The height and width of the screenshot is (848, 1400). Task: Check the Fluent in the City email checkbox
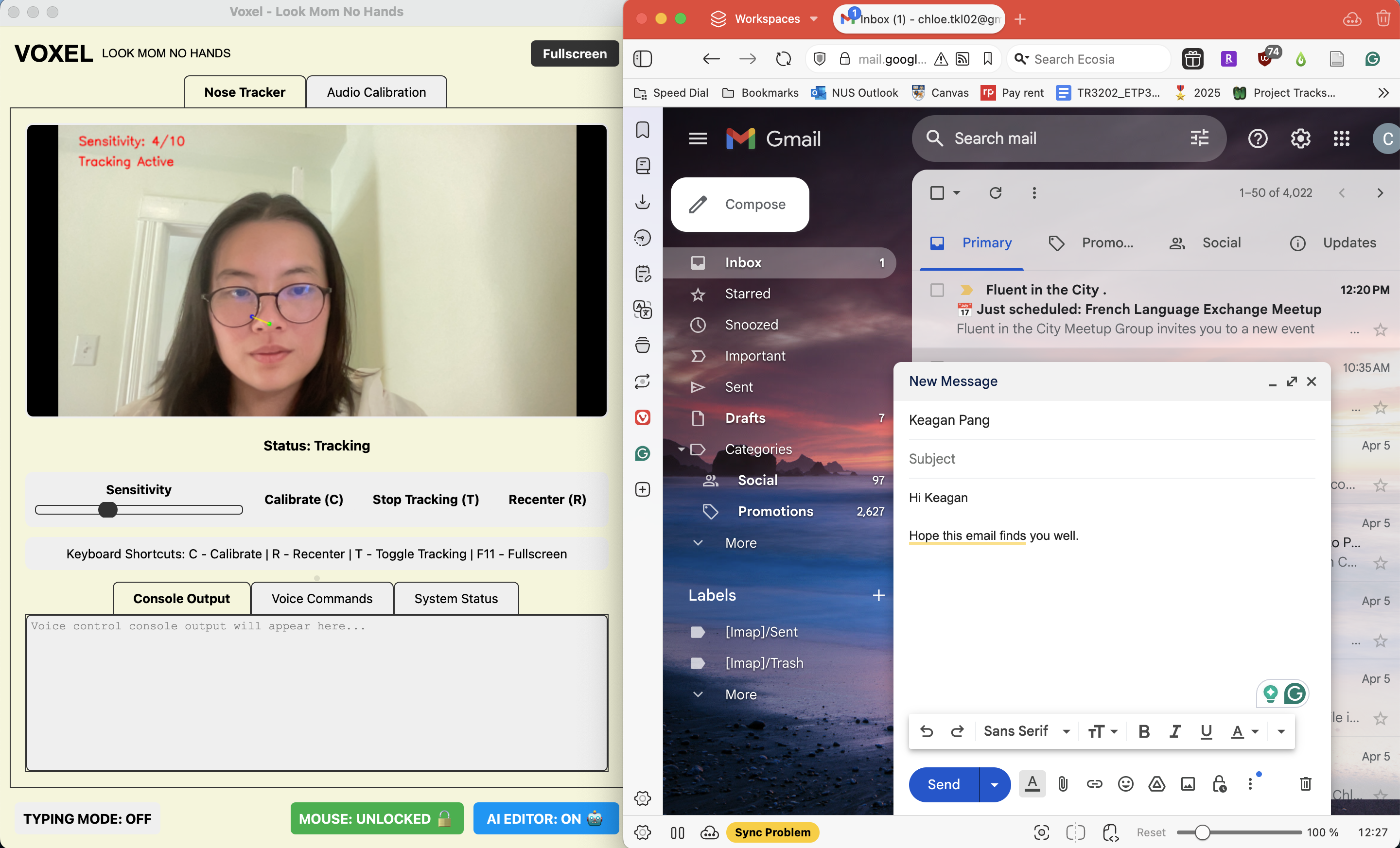coord(937,290)
